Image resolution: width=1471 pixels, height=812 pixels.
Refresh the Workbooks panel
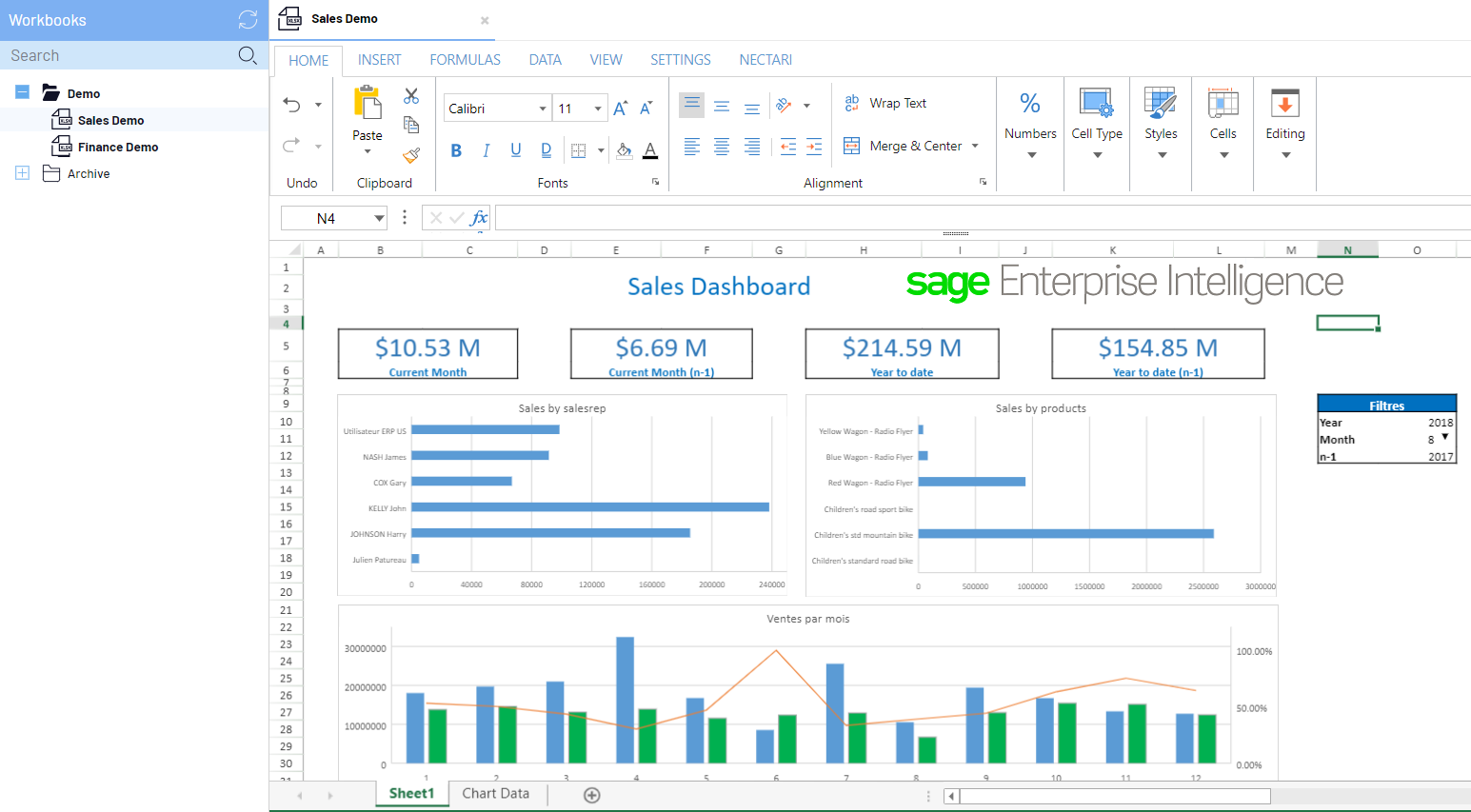click(248, 20)
